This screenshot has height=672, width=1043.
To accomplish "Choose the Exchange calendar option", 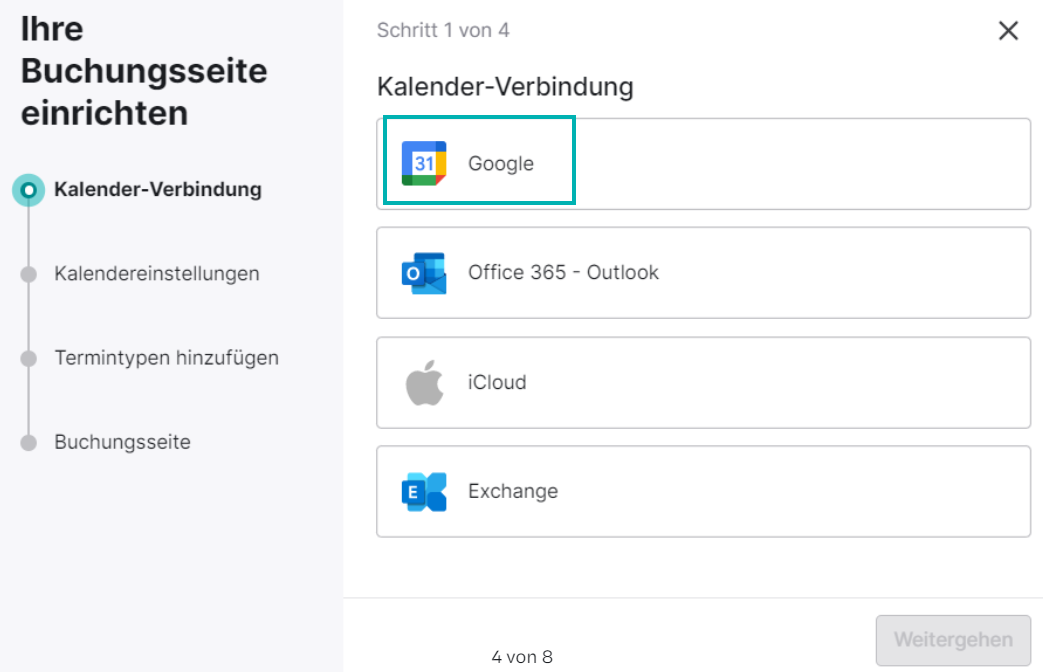I will tap(704, 492).
